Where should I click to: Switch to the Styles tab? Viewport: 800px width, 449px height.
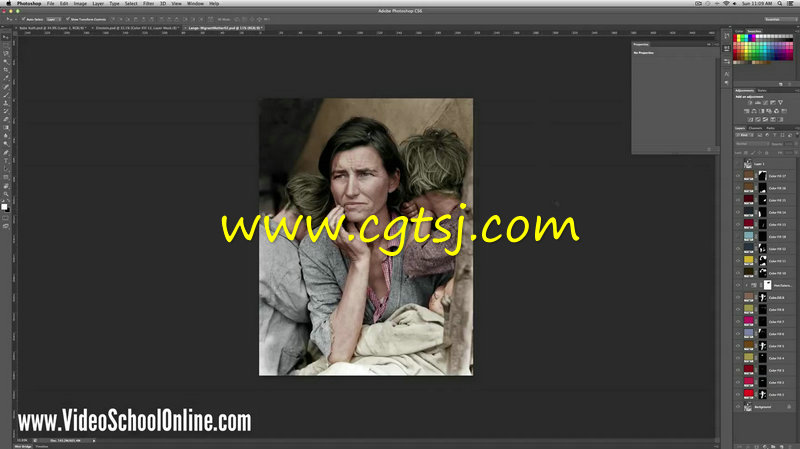[762, 90]
